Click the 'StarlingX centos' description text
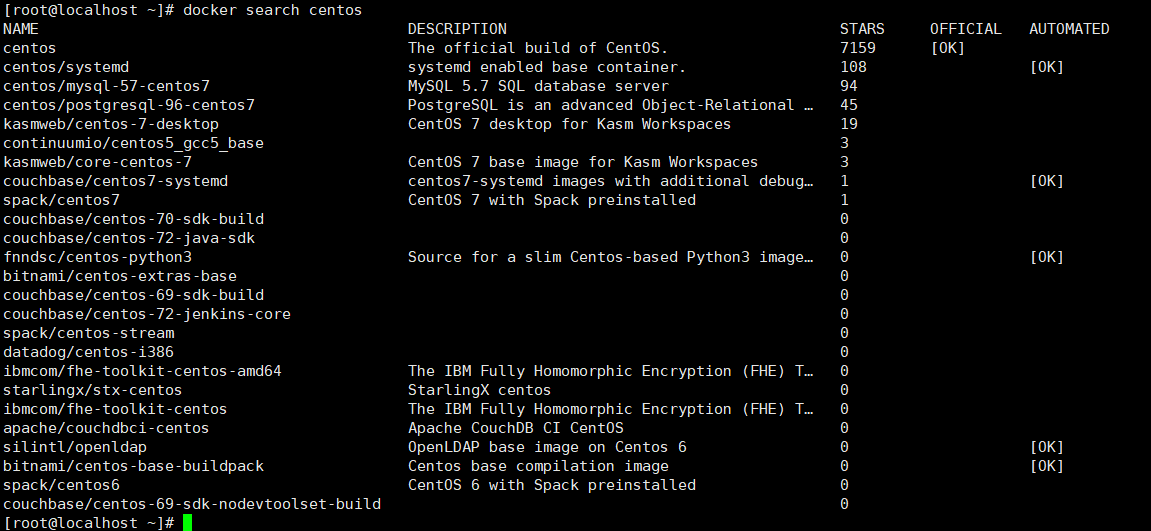 pos(479,390)
